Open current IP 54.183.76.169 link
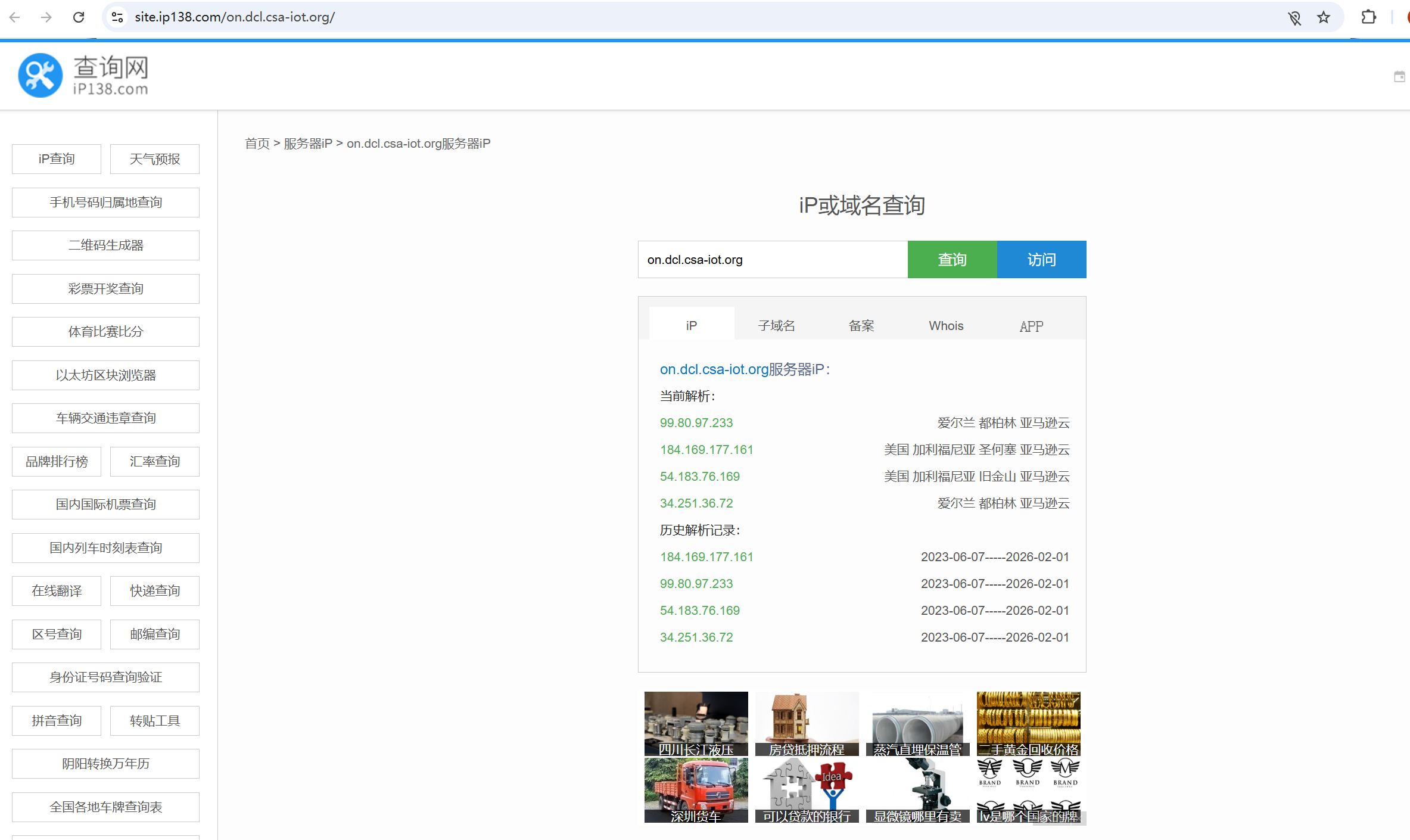1410x840 pixels. click(x=700, y=477)
